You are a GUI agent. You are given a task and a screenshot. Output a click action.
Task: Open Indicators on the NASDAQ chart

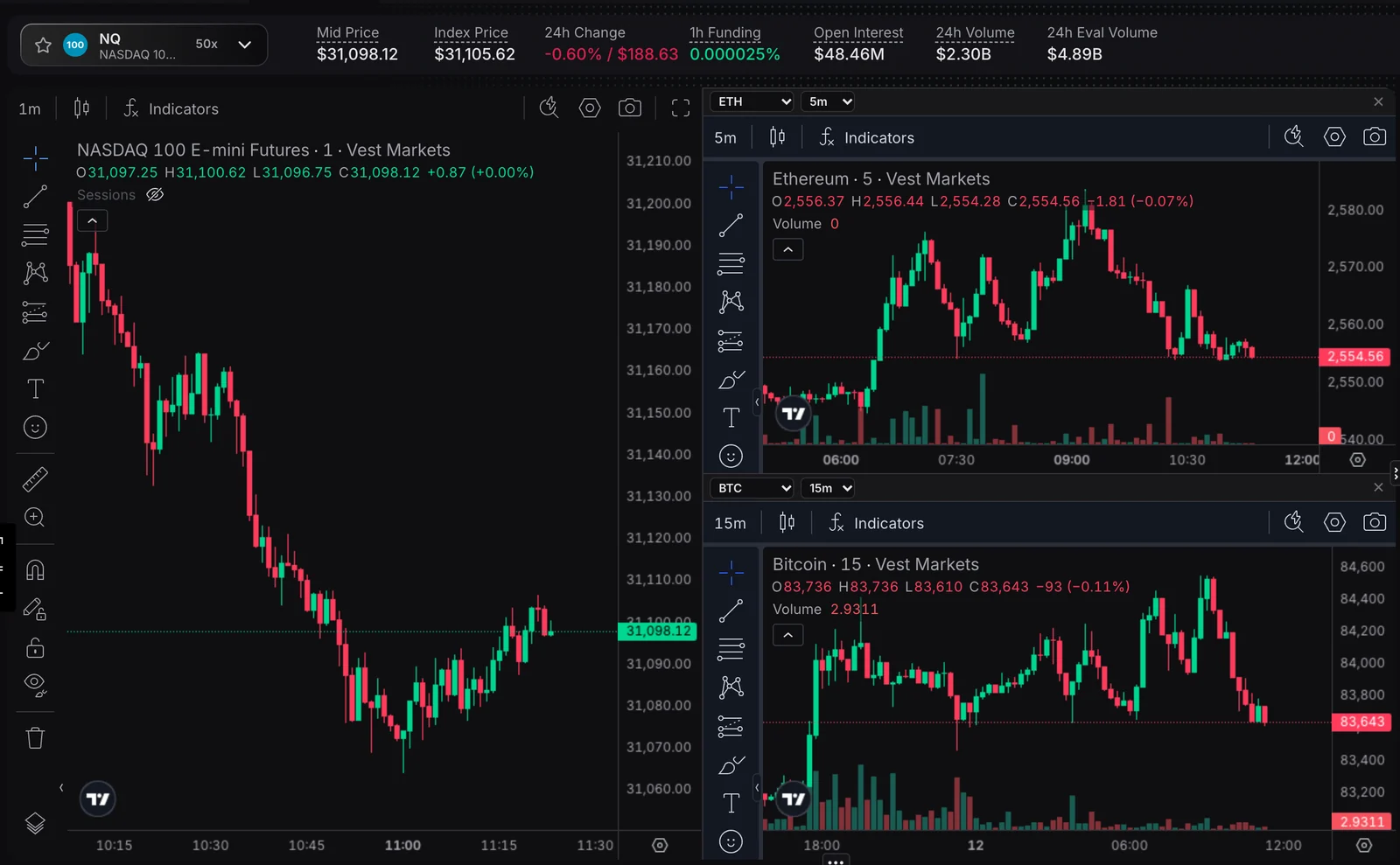point(171,108)
